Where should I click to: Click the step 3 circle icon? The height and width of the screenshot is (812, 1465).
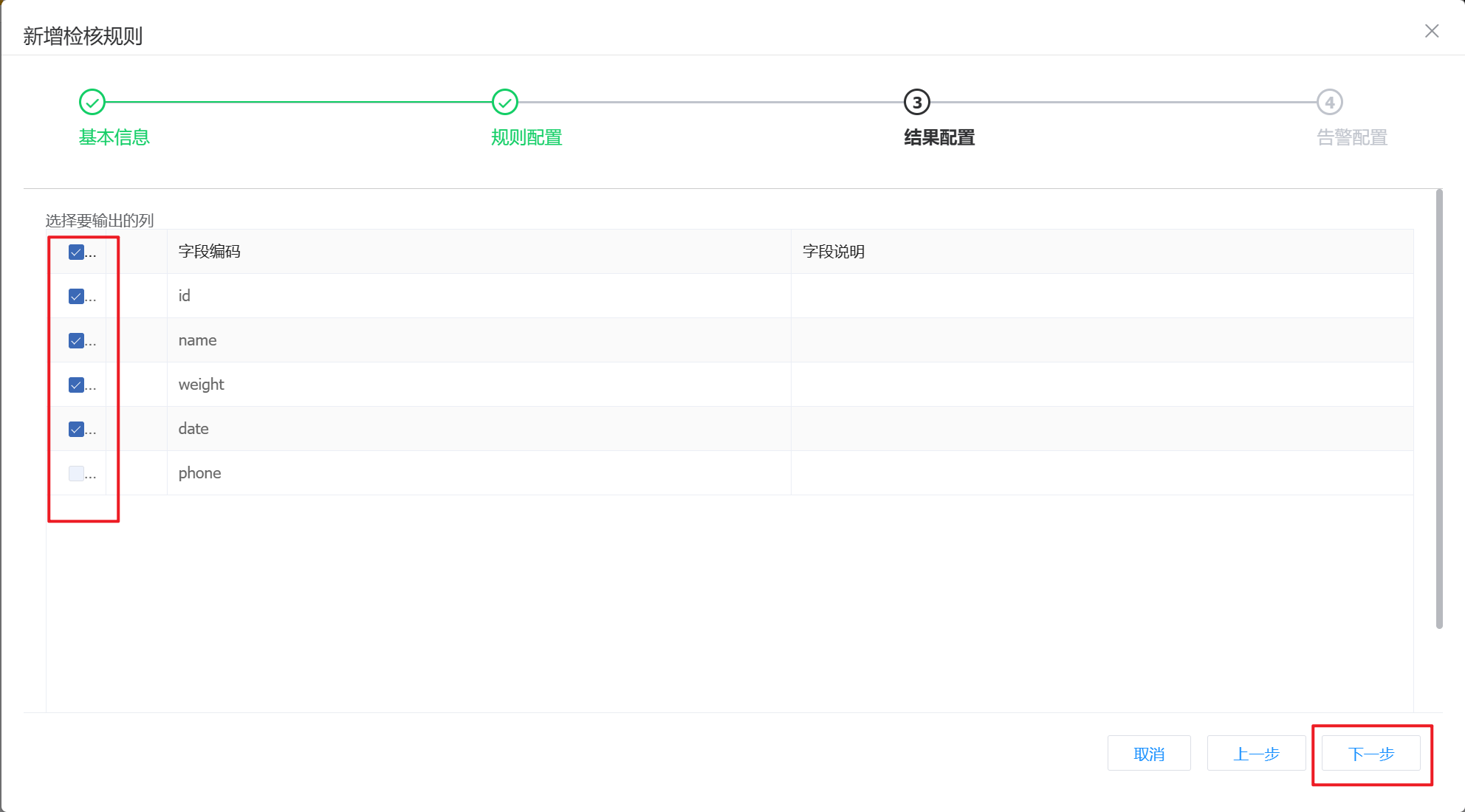917,103
